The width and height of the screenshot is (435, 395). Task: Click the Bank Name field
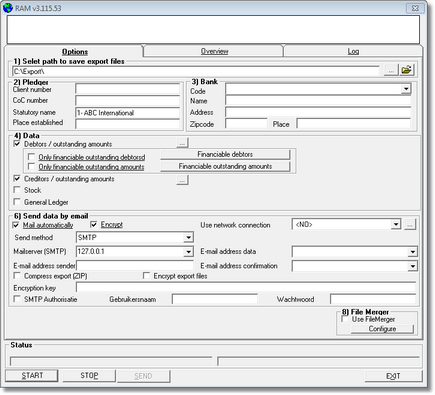(318, 100)
